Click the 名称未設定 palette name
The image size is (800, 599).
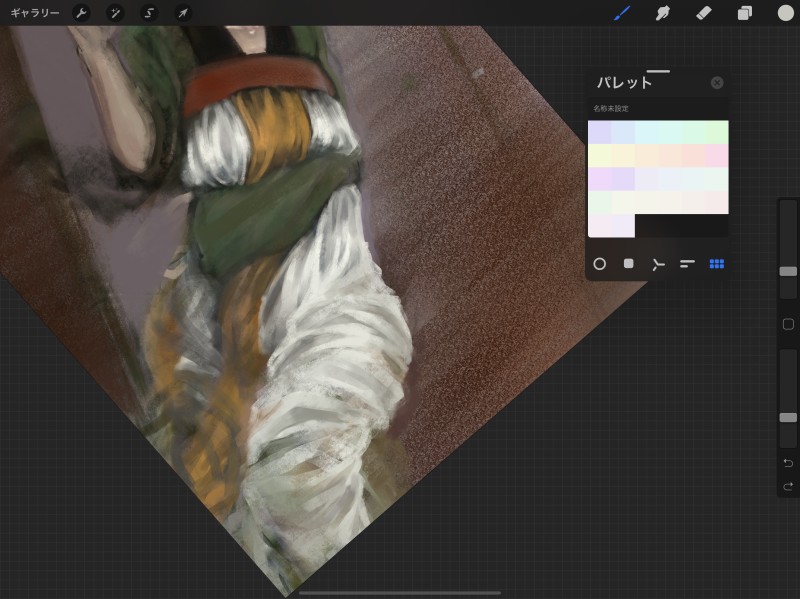(611, 109)
